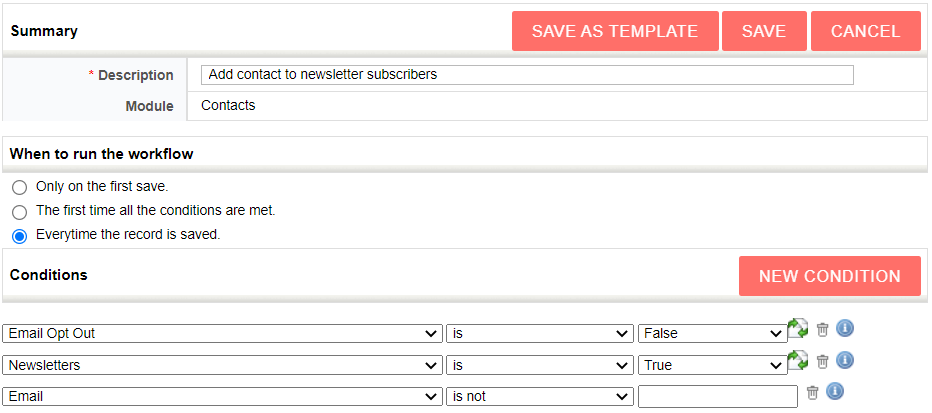Viewport: 932px width, 413px height.
Task: Click the refresh icon on Email Opt Out row
Action: (x=798, y=329)
